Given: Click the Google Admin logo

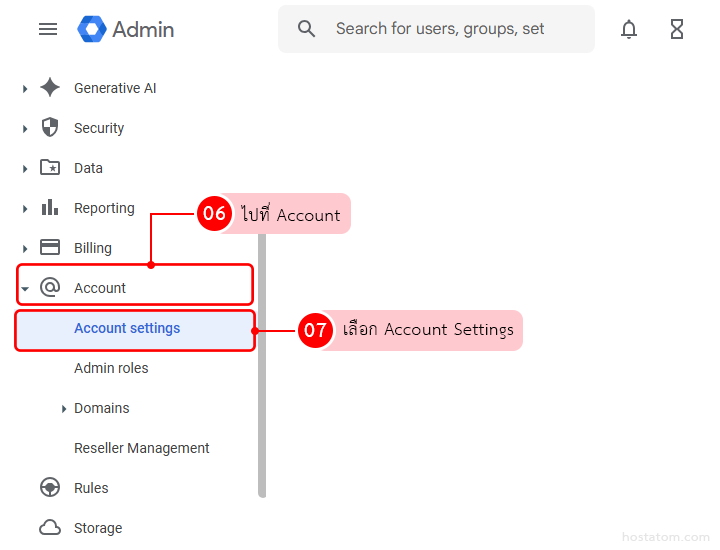Looking at the screenshot, I should click(x=126, y=29).
